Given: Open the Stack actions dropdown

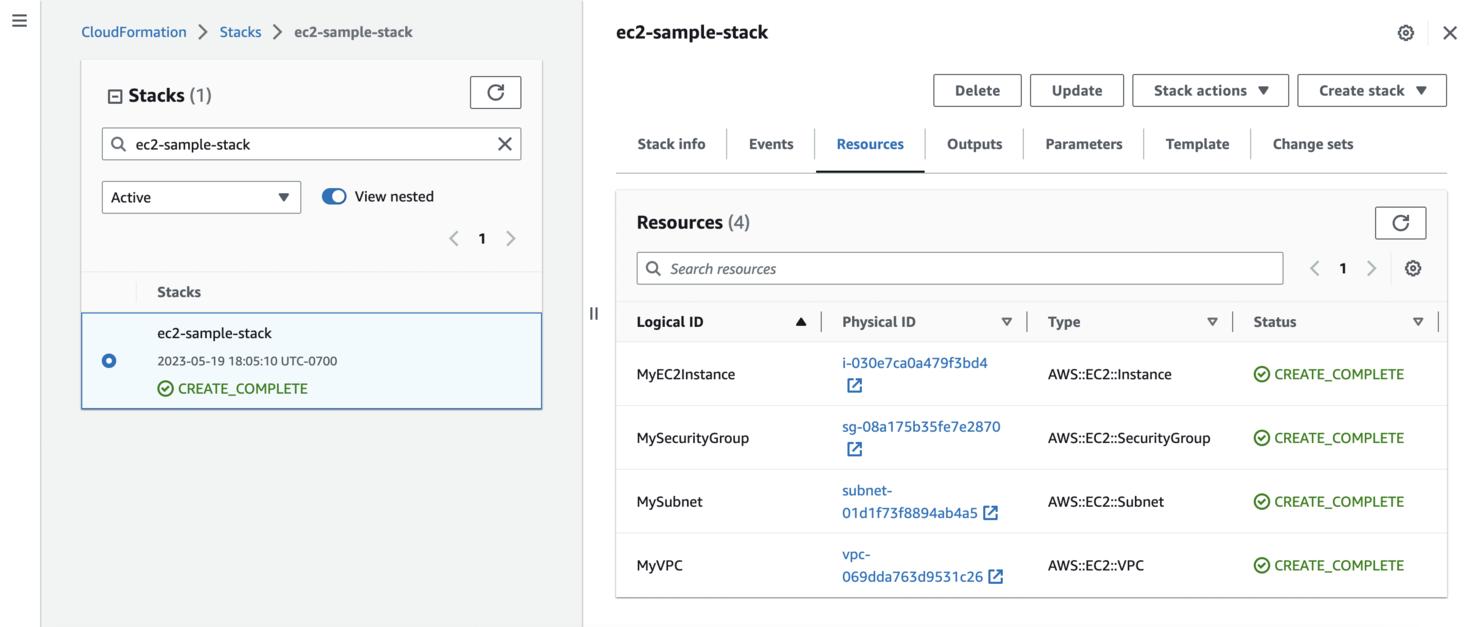Looking at the screenshot, I should (x=1210, y=90).
